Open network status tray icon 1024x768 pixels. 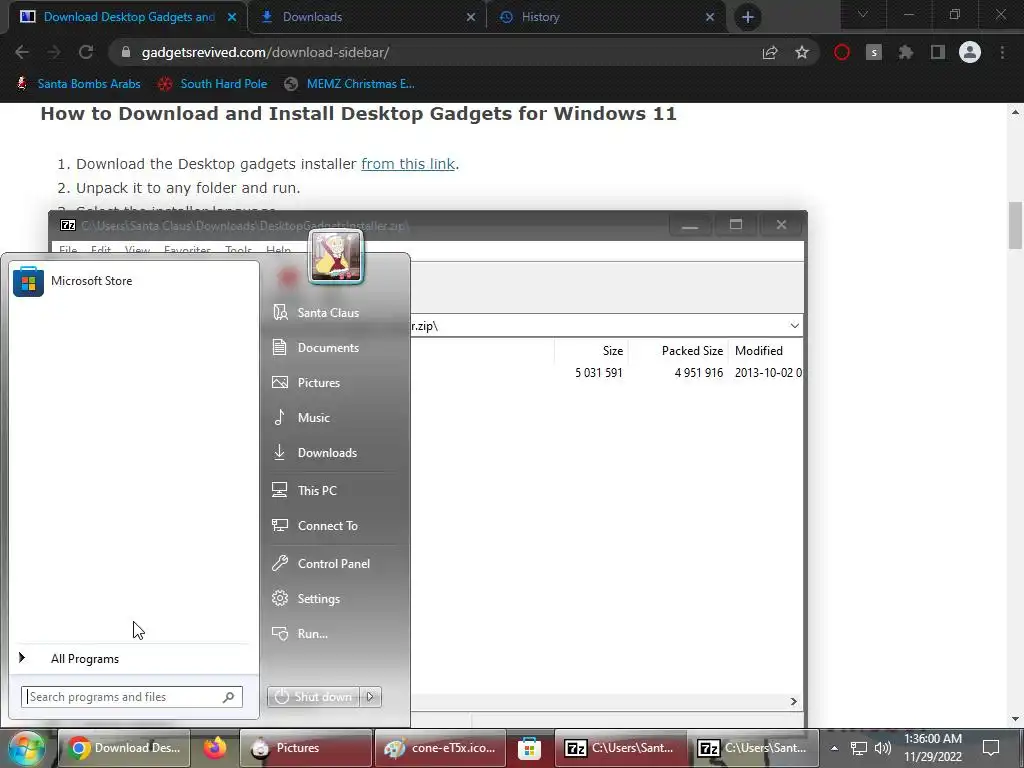click(859, 748)
